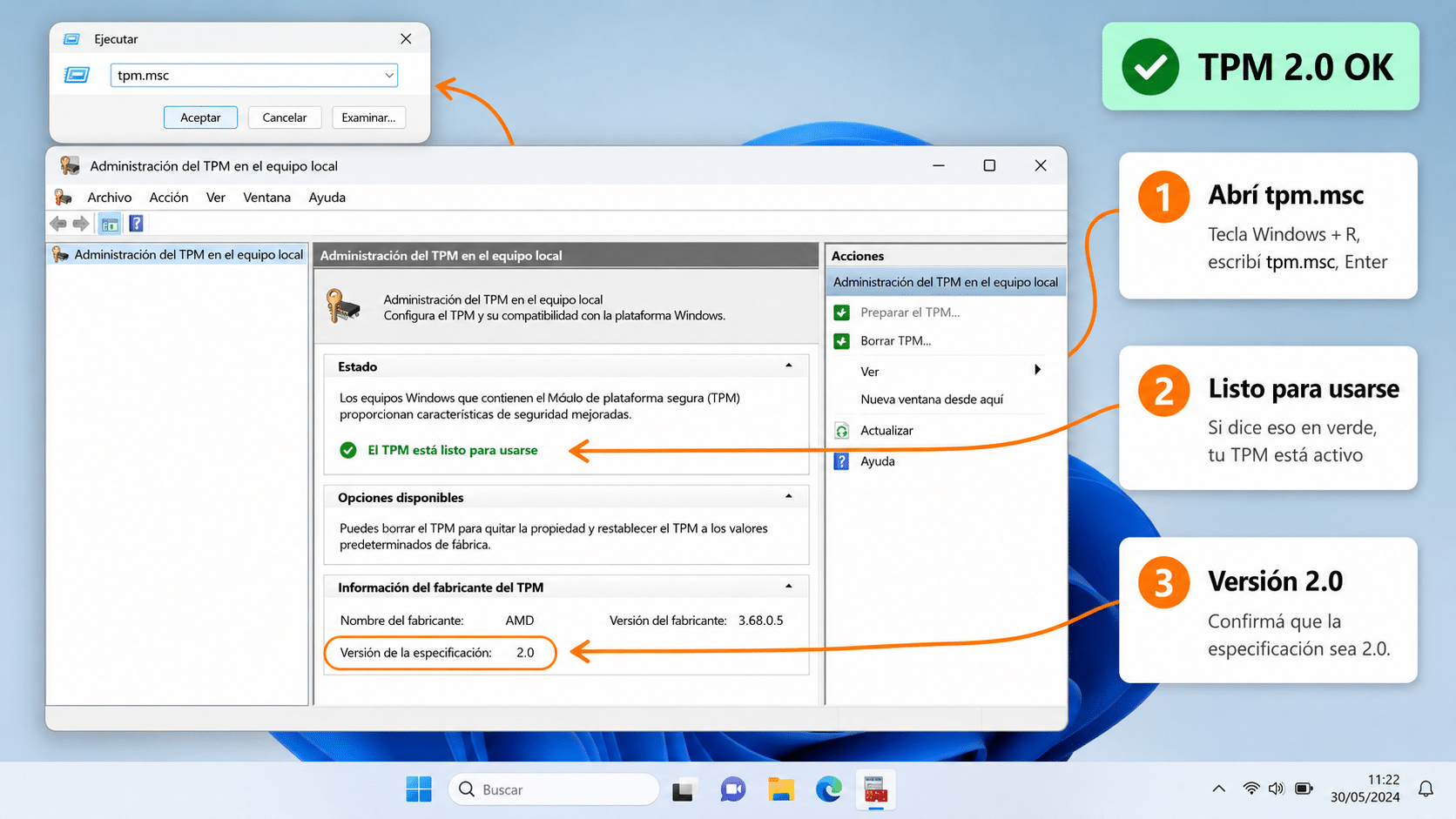The height and width of the screenshot is (819, 1456).
Task: Click the manufacturer version 3.68.0.5
Action: coord(760,621)
